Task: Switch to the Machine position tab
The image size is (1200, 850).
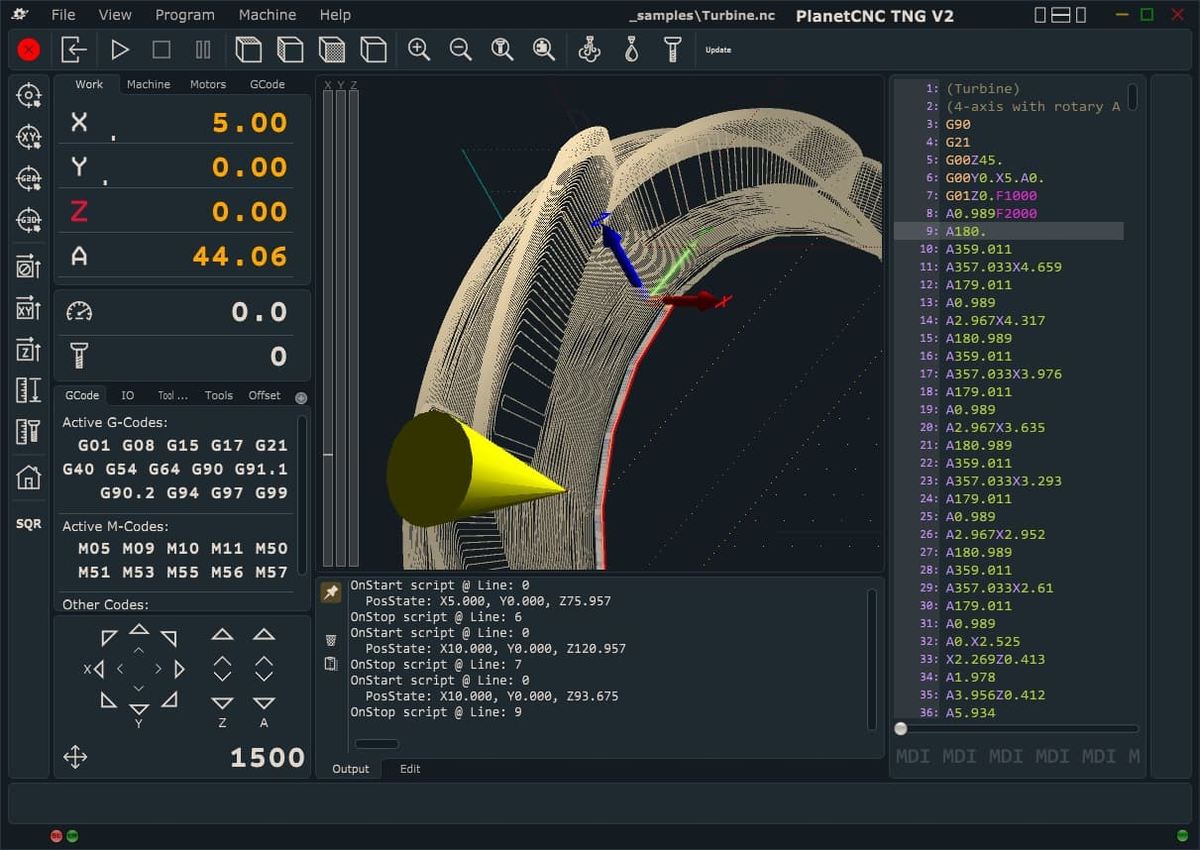Action: tap(148, 84)
